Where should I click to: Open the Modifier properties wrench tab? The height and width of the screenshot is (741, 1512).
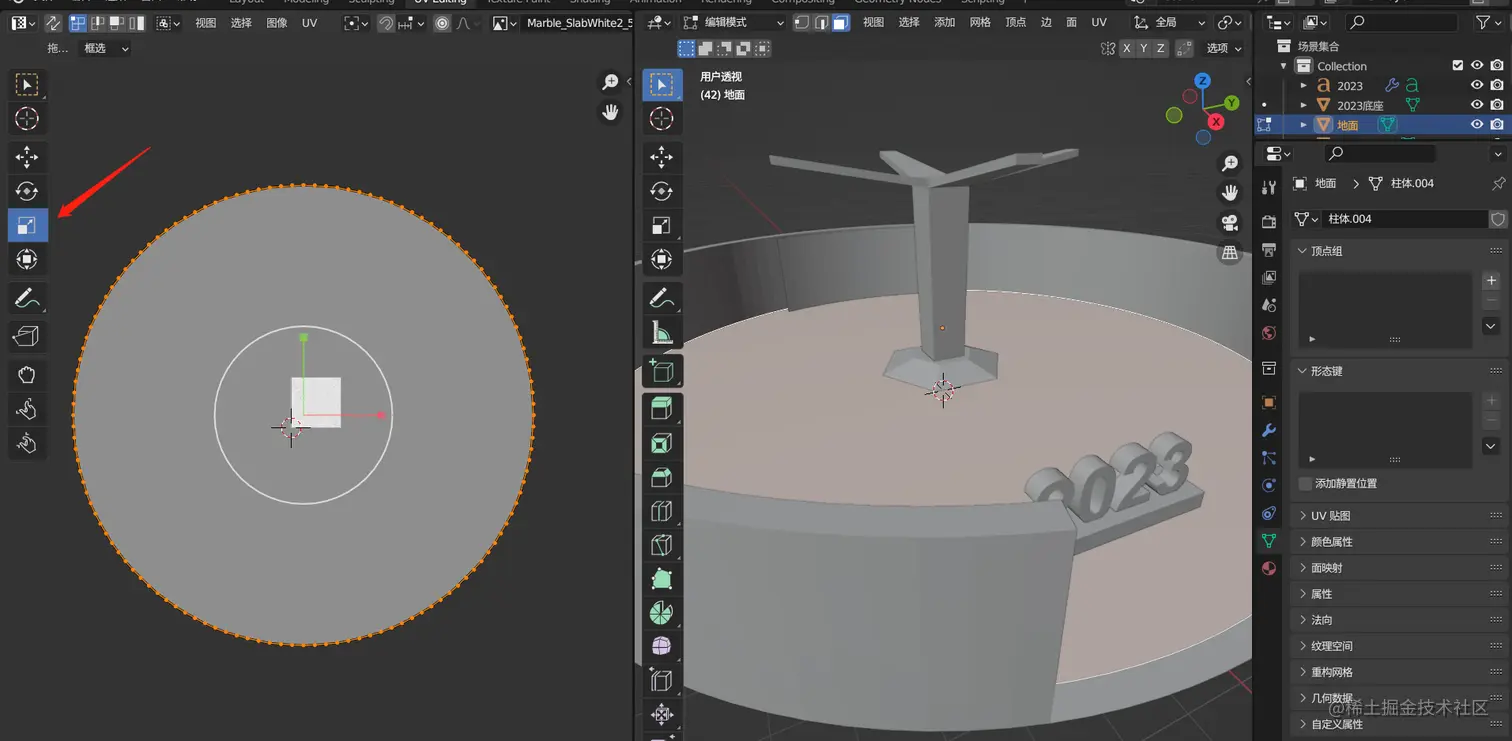(x=1269, y=430)
